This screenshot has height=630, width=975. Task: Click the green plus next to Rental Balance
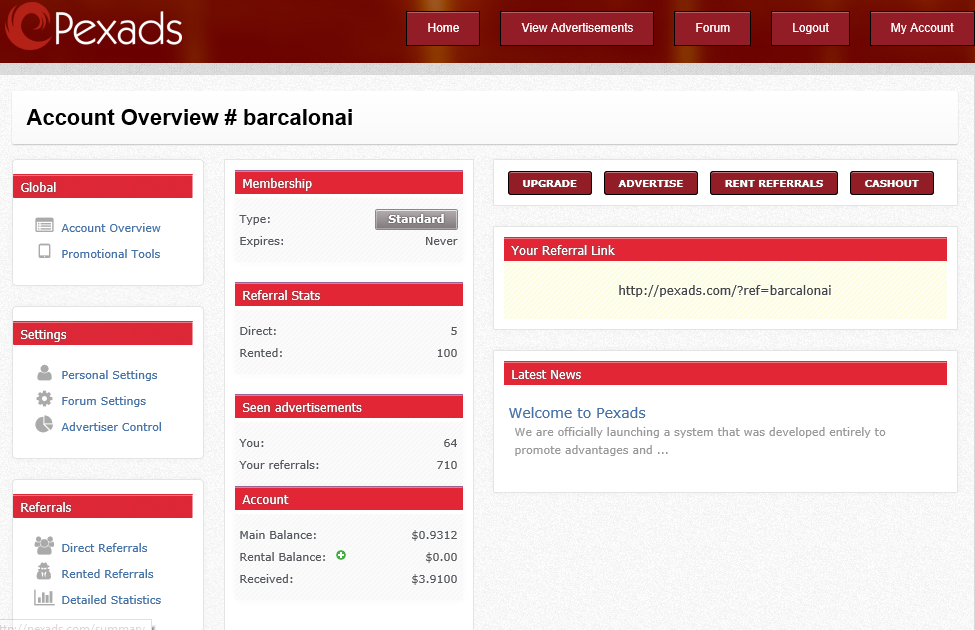click(341, 555)
